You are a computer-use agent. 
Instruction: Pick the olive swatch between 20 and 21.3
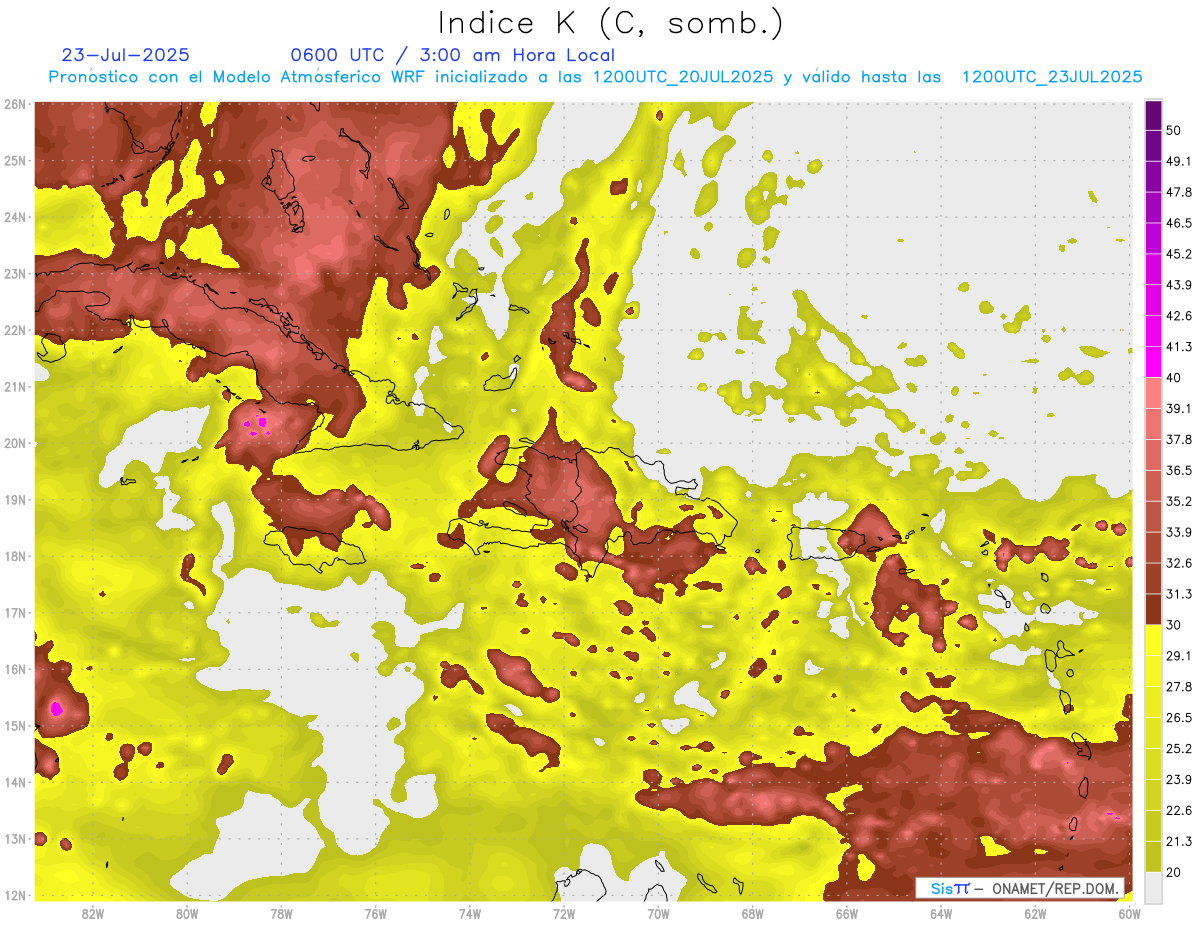click(x=1153, y=857)
